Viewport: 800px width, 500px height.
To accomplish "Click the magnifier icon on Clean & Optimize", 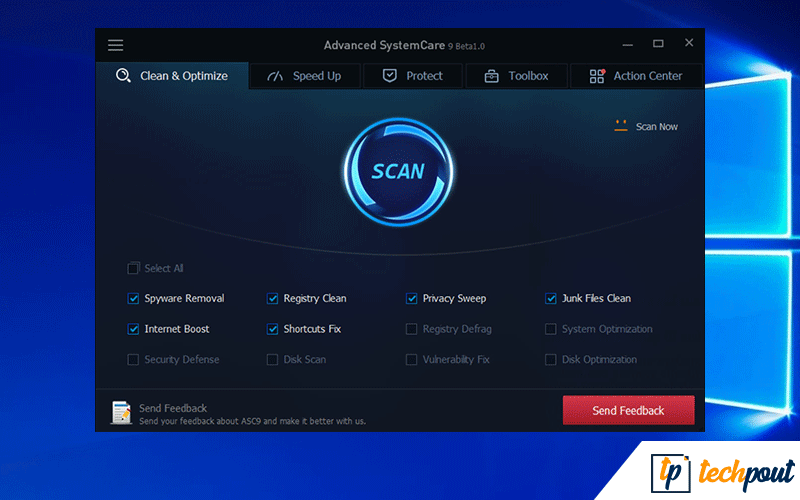I will [x=123, y=76].
